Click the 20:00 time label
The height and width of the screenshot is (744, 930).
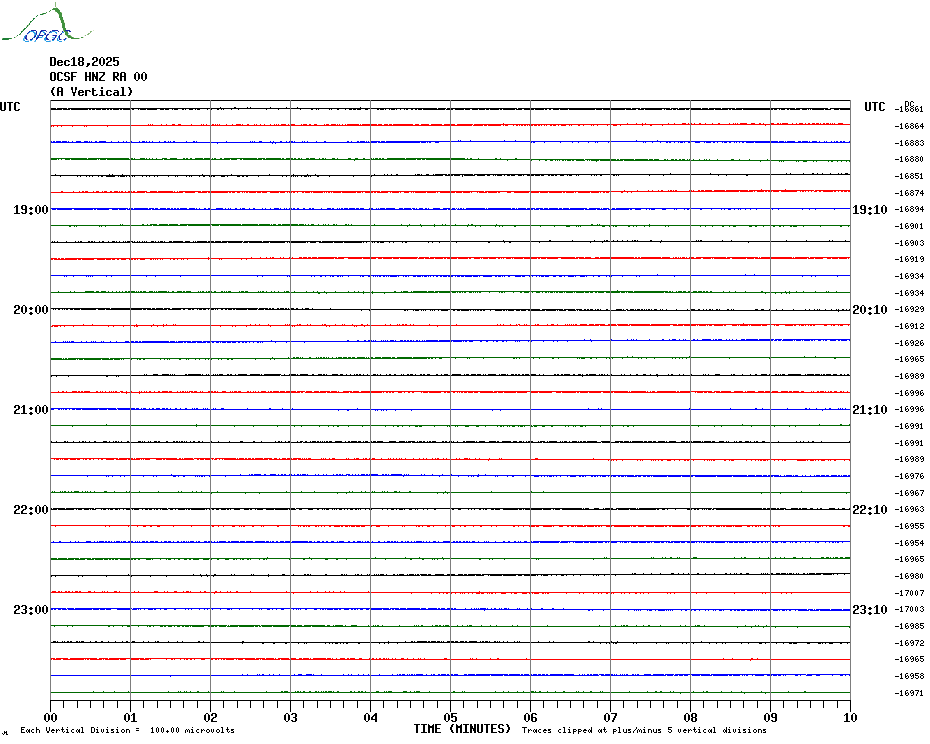[x=31, y=310]
